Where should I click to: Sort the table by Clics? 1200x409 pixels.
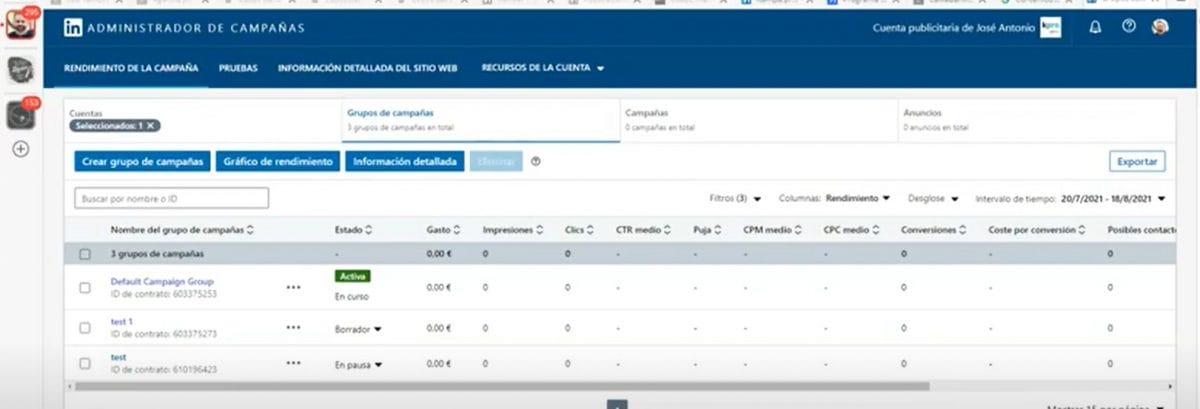[581, 230]
